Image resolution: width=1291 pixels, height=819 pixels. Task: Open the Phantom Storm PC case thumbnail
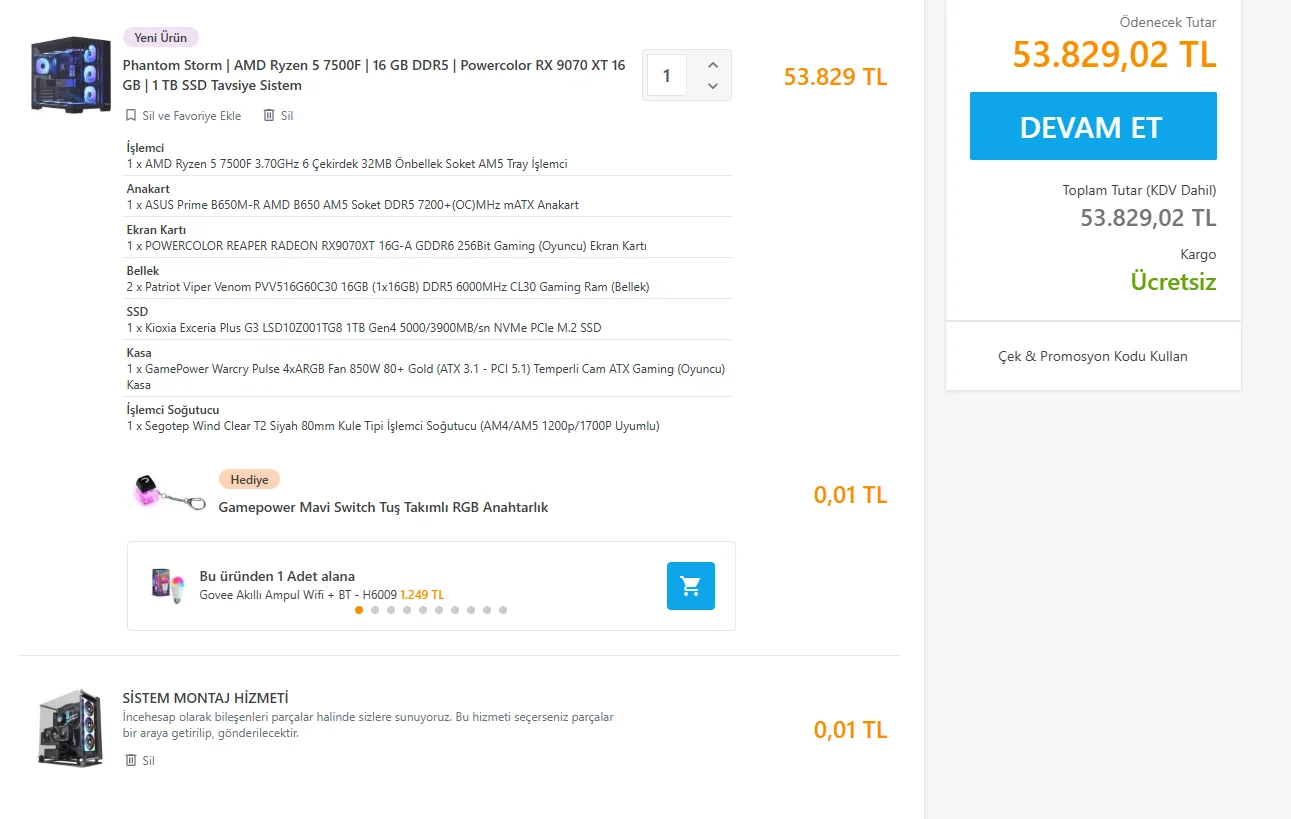[71, 73]
